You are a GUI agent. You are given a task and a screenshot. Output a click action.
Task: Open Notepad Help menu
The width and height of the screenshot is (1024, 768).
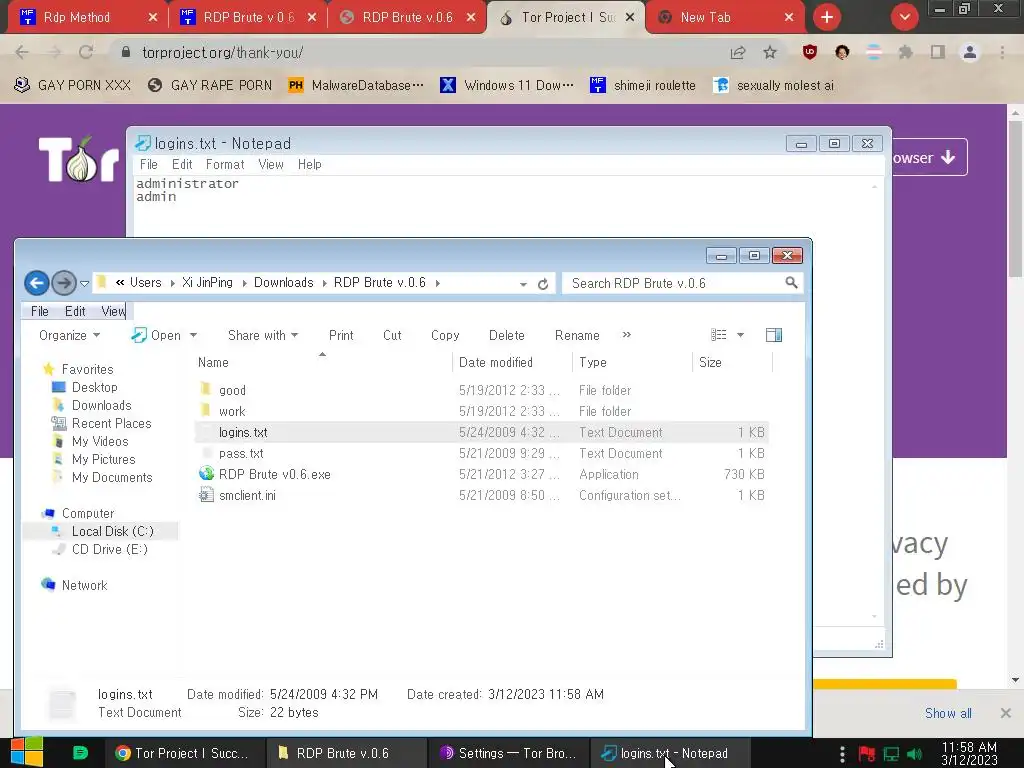coord(310,165)
